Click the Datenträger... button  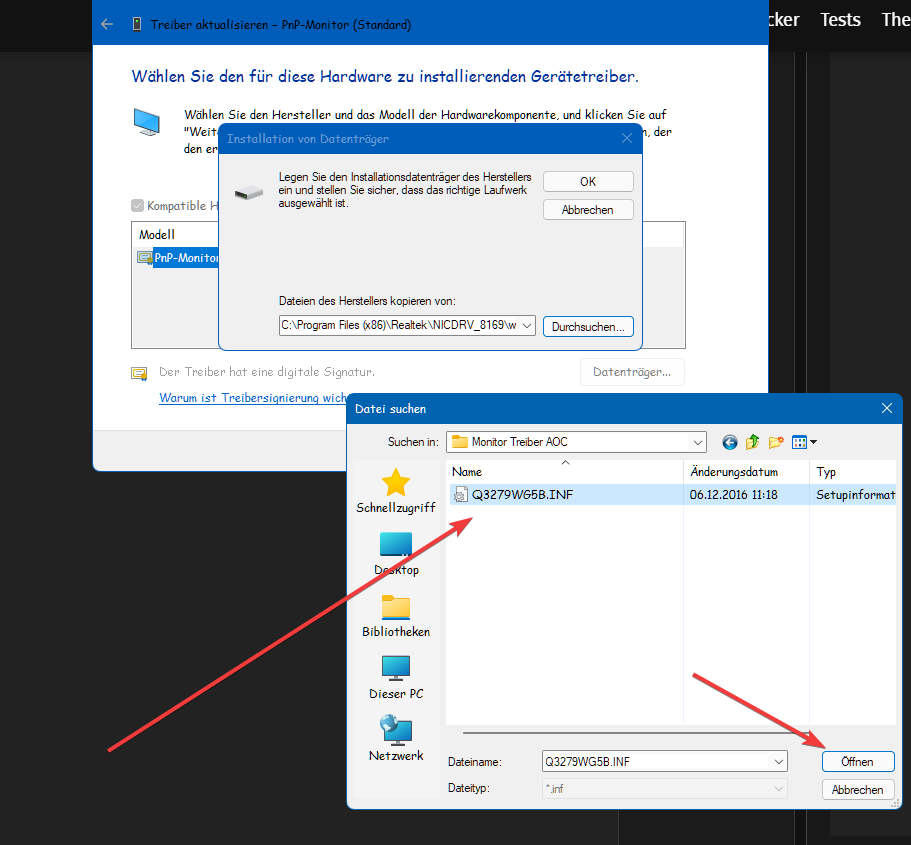pos(632,372)
